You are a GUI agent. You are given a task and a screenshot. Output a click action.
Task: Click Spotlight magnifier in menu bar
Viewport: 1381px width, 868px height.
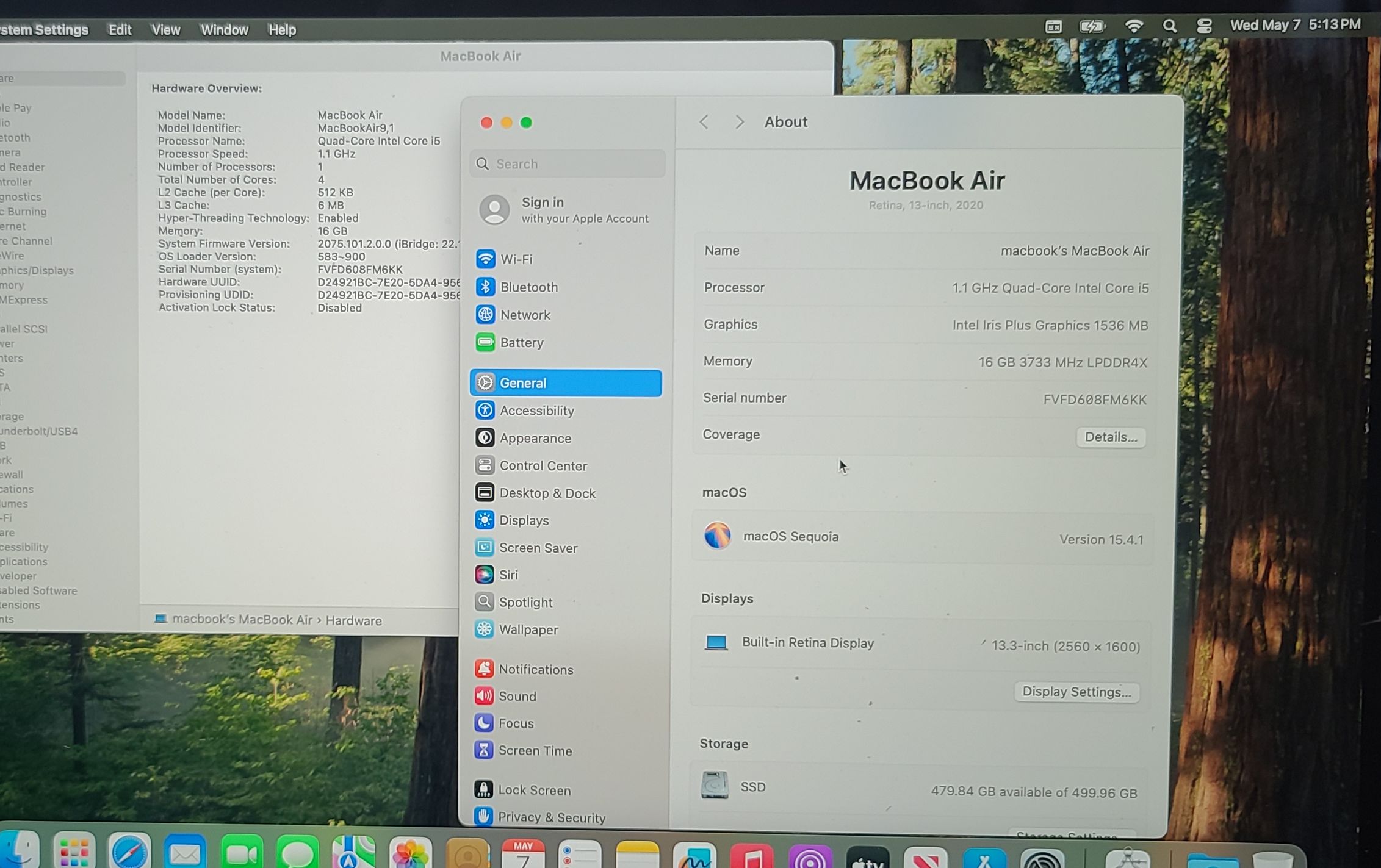[x=1169, y=26]
